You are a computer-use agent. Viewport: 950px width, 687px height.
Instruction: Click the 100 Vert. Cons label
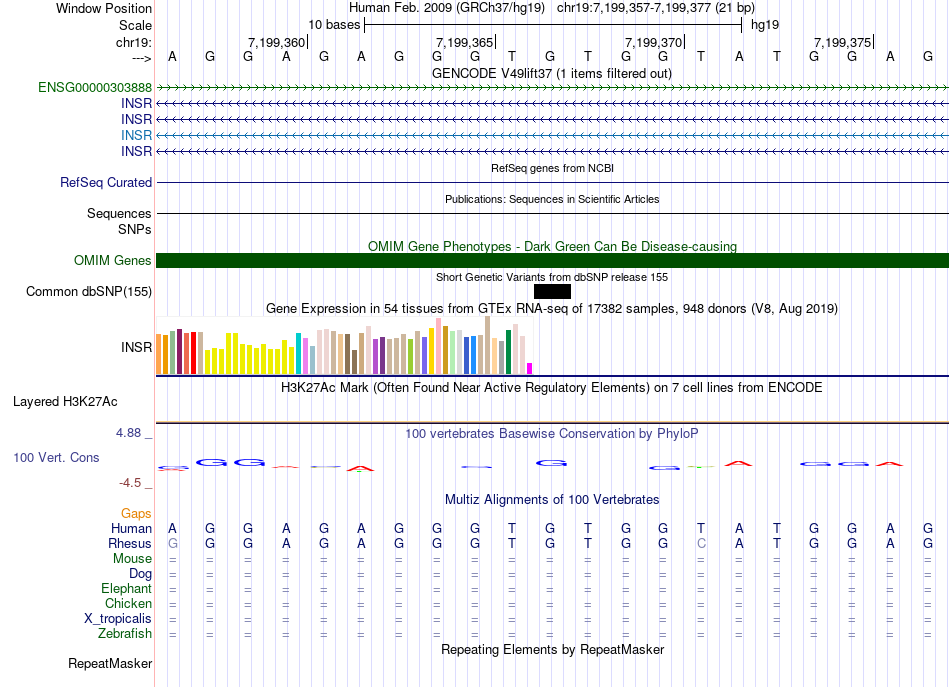point(56,457)
